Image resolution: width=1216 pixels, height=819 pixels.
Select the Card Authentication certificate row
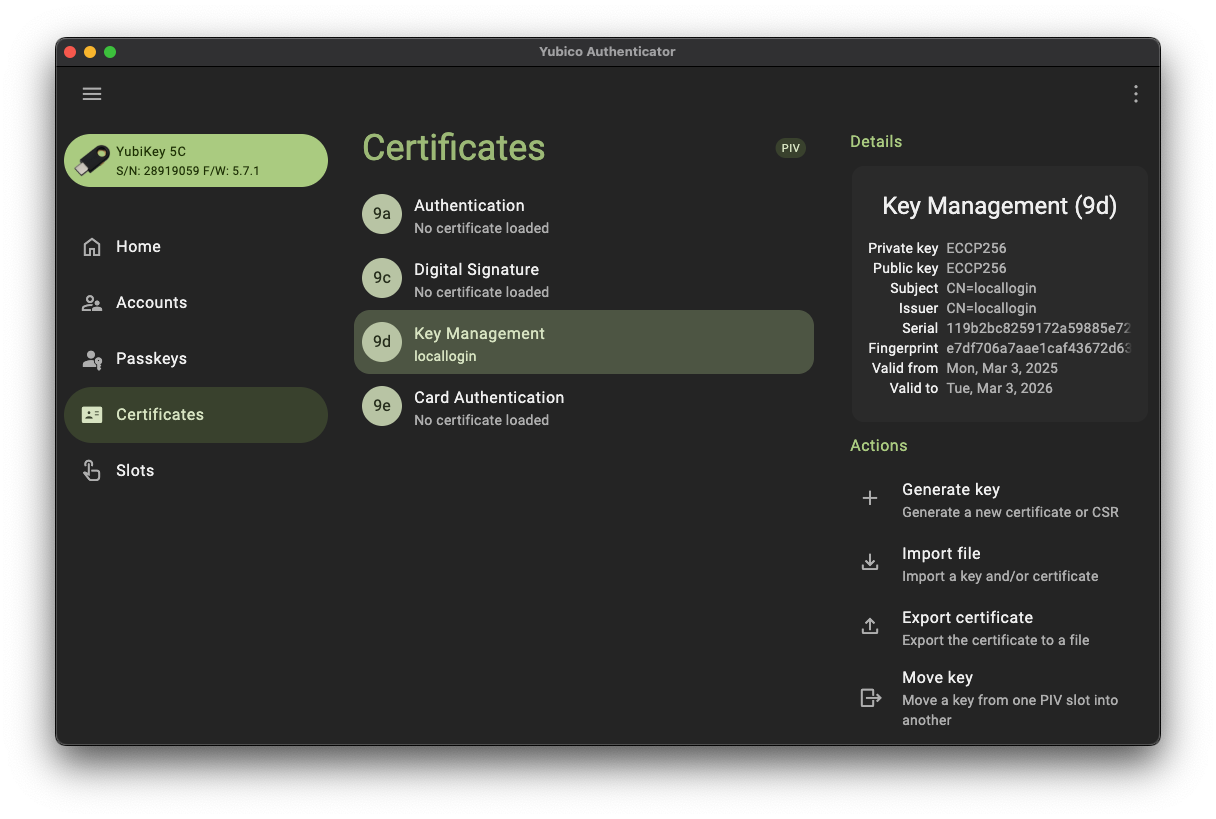(x=584, y=406)
